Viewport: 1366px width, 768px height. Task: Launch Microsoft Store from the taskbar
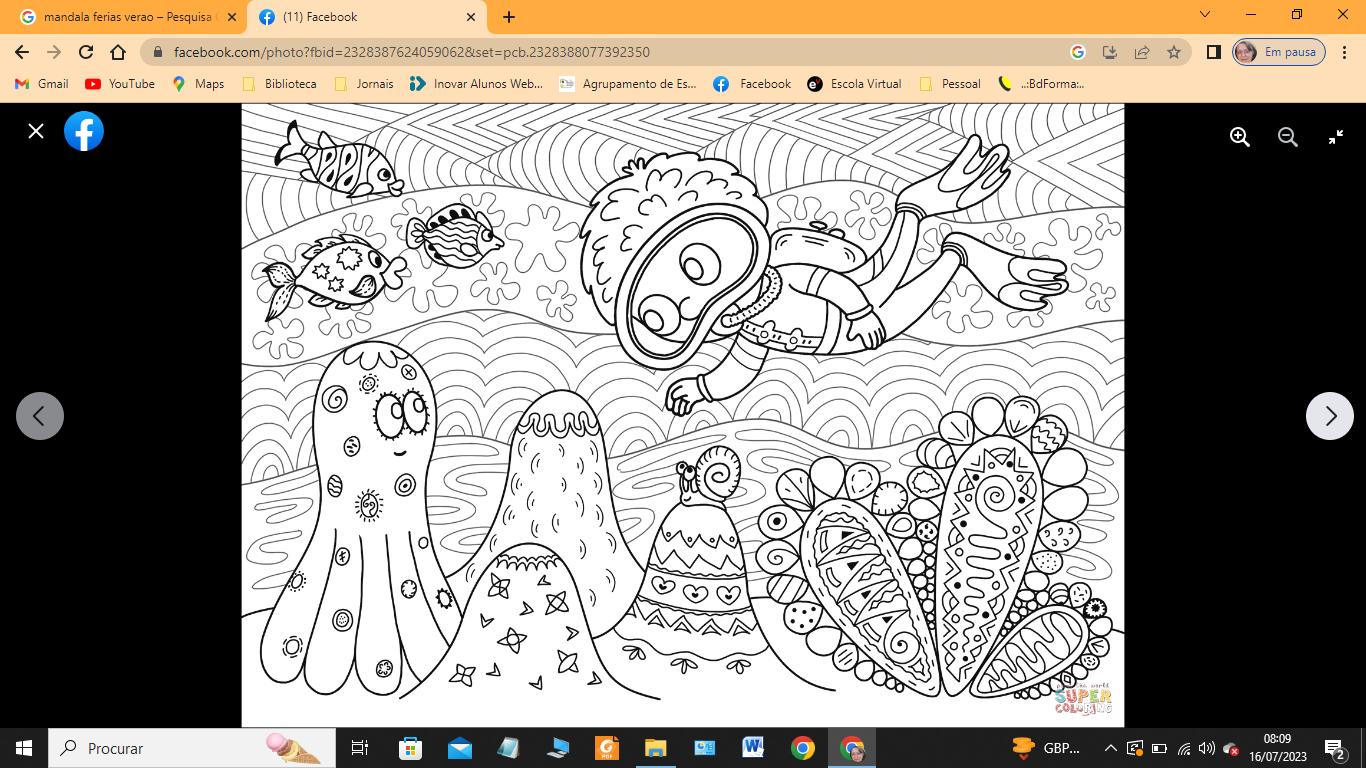[x=410, y=748]
